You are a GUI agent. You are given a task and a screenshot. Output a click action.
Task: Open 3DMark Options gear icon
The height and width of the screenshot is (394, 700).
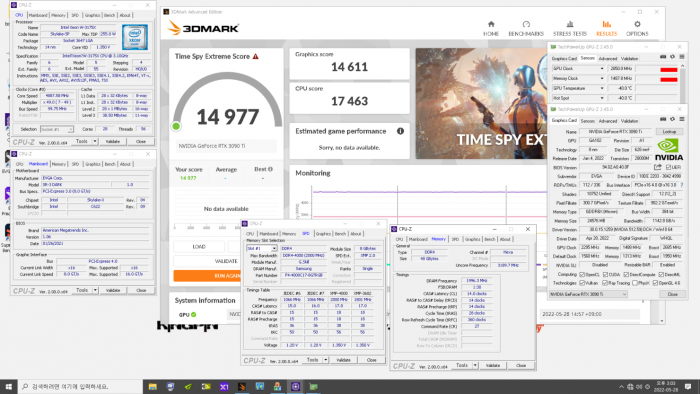(637, 24)
